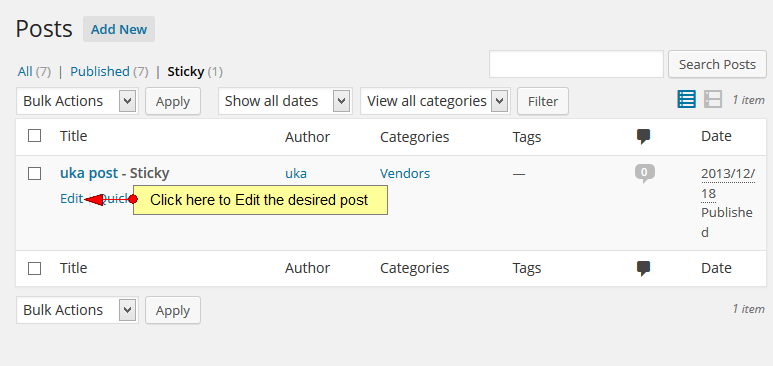Click the 2013/12/18 date text

coord(728,183)
